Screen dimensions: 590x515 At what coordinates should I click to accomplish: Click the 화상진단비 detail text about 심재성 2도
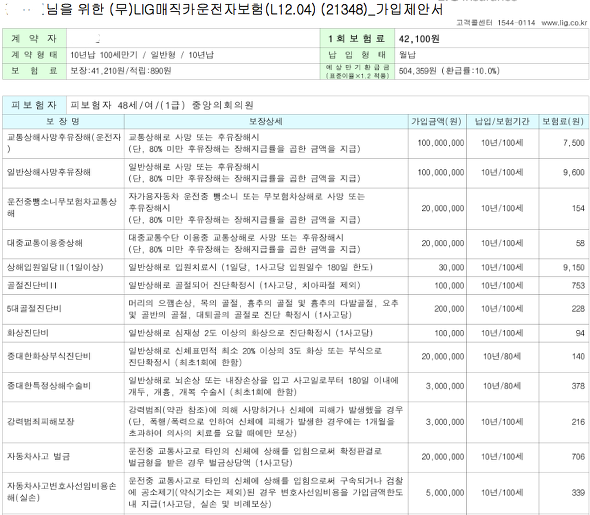(x=250, y=333)
